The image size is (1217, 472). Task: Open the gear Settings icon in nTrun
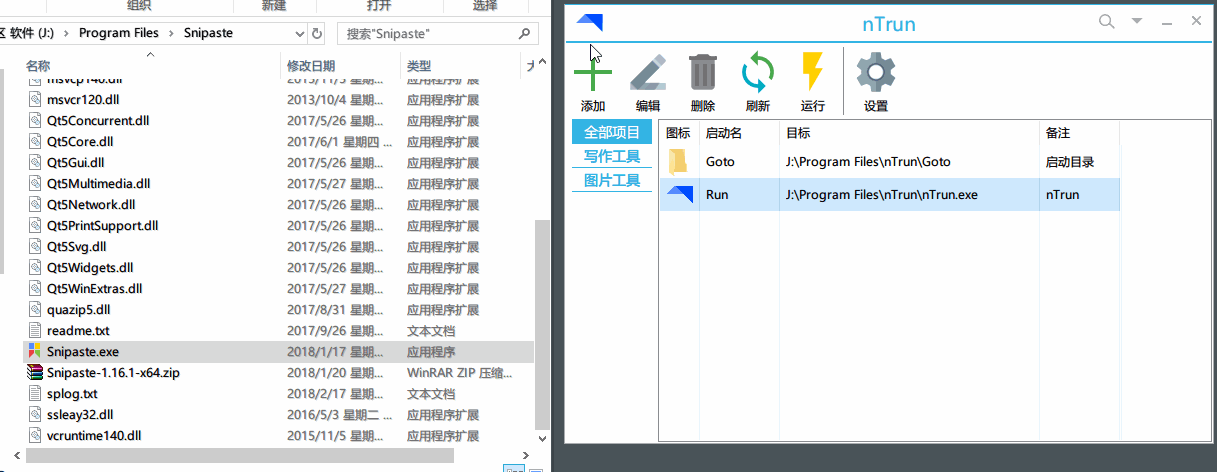pyautogui.click(x=876, y=73)
